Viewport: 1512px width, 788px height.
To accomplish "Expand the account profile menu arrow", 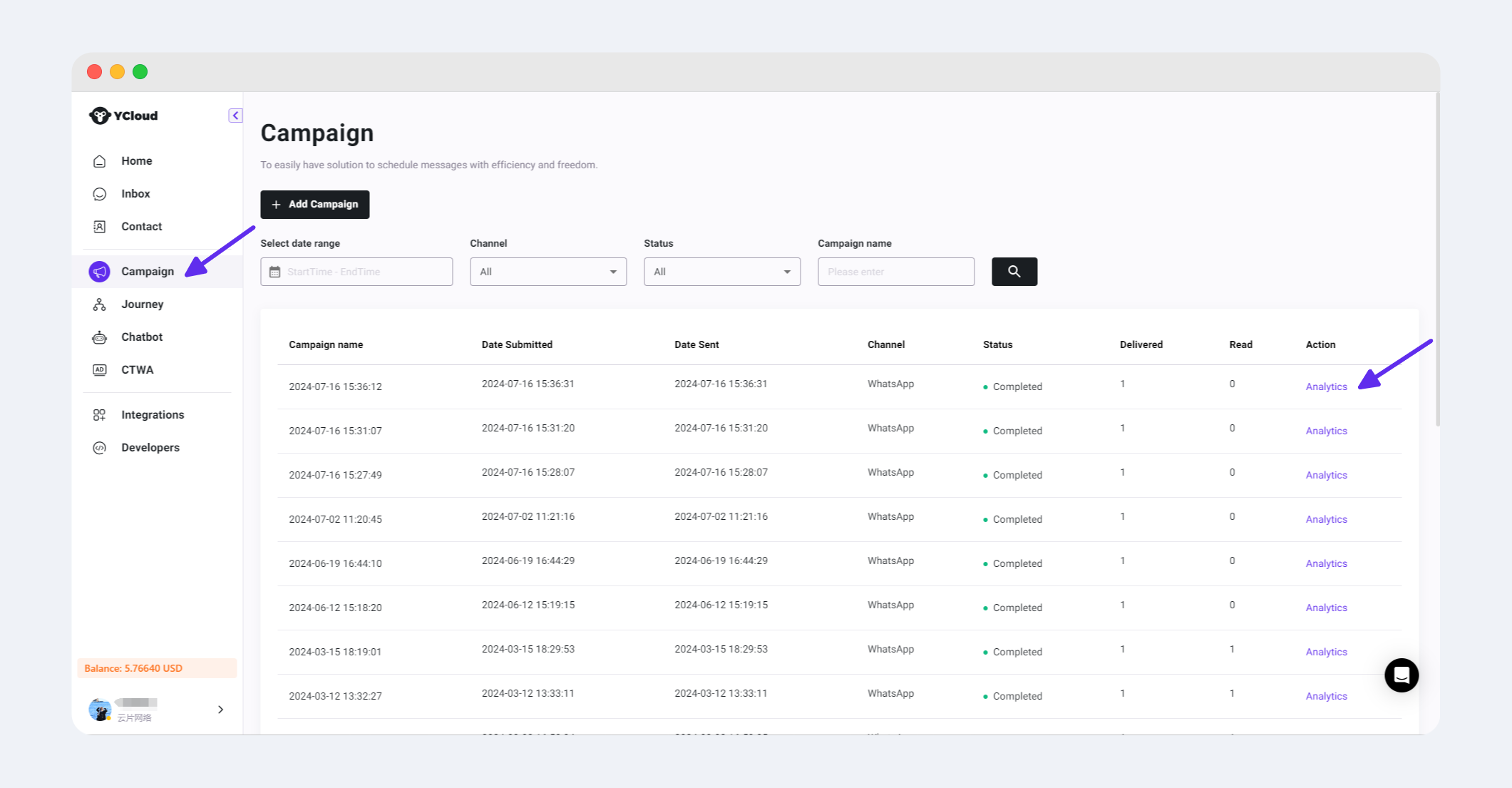I will tap(220, 710).
